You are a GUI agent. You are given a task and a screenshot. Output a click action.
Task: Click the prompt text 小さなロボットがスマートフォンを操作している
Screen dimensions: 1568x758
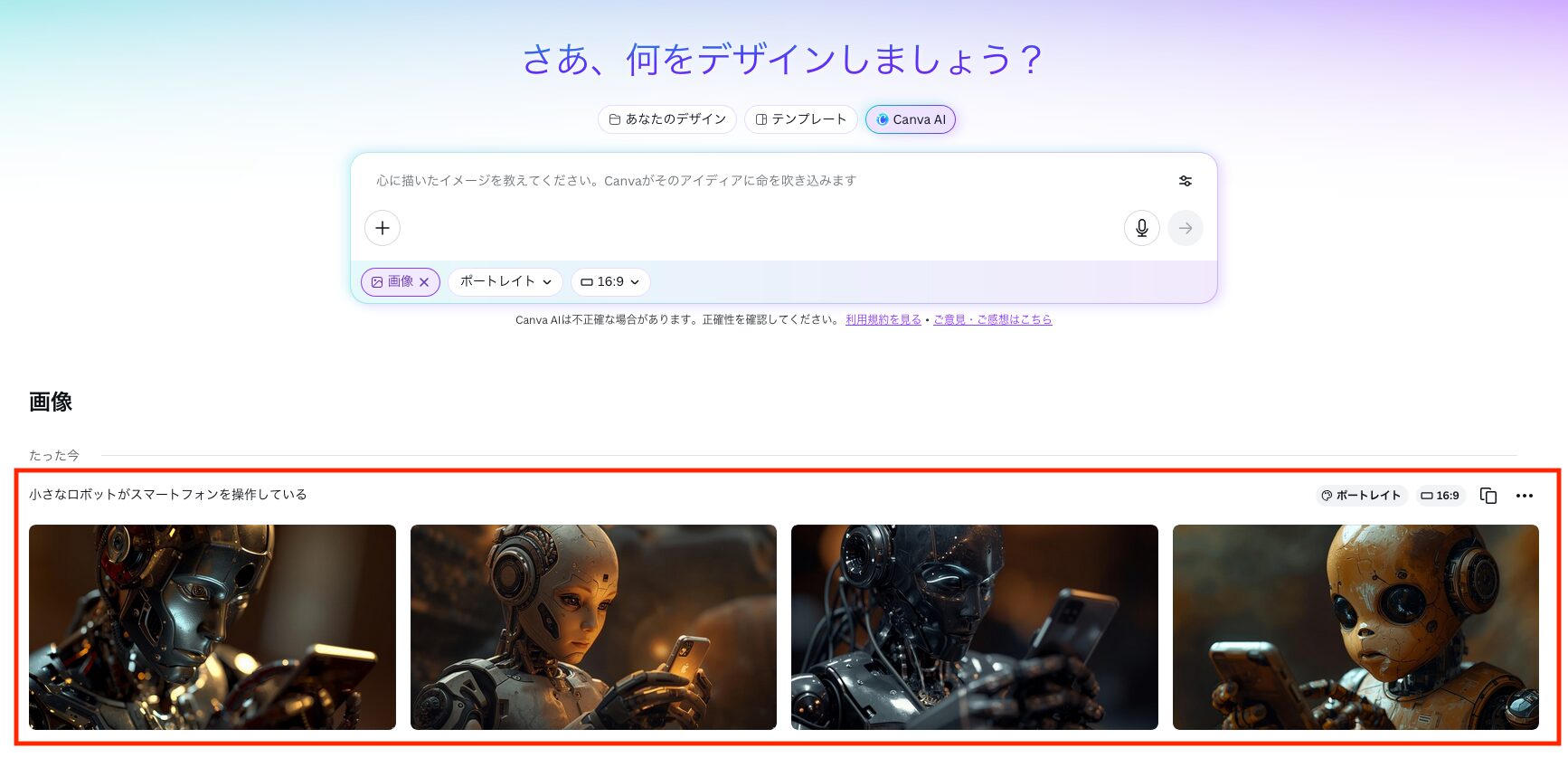[x=168, y=495]
